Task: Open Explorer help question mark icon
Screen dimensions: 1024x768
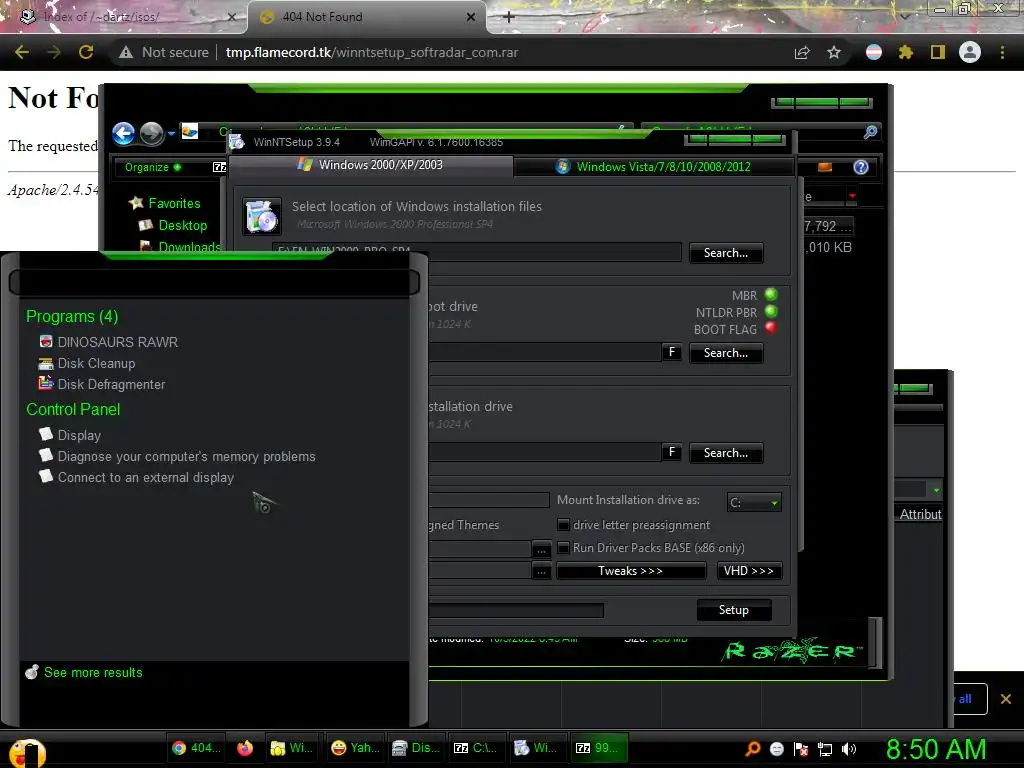Action: 861,167
